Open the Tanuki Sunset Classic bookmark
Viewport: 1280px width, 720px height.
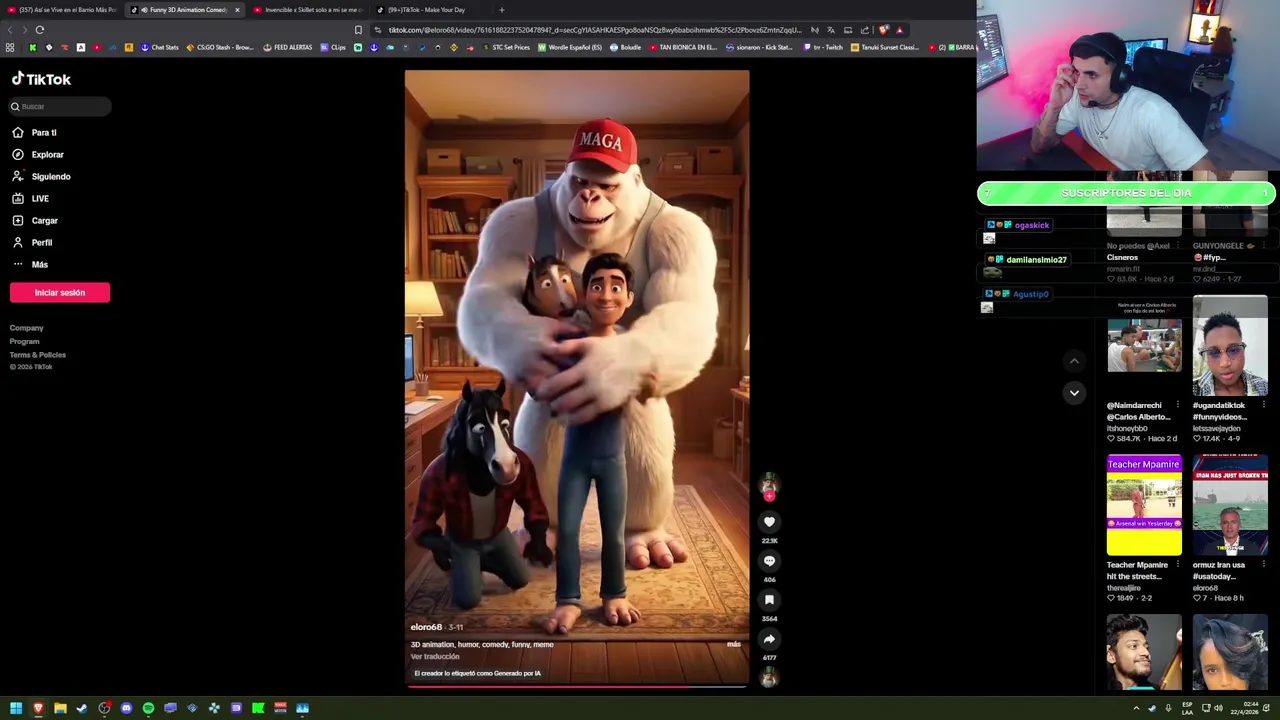[884, 47]
